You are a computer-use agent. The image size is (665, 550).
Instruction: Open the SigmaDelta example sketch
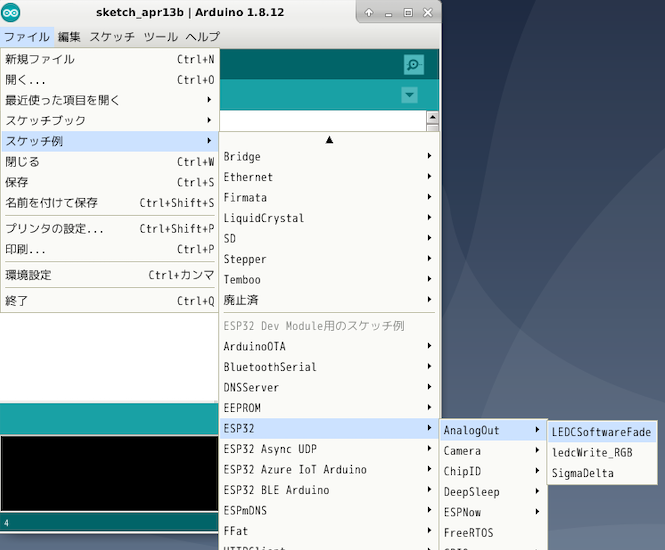tap(583, 473)
